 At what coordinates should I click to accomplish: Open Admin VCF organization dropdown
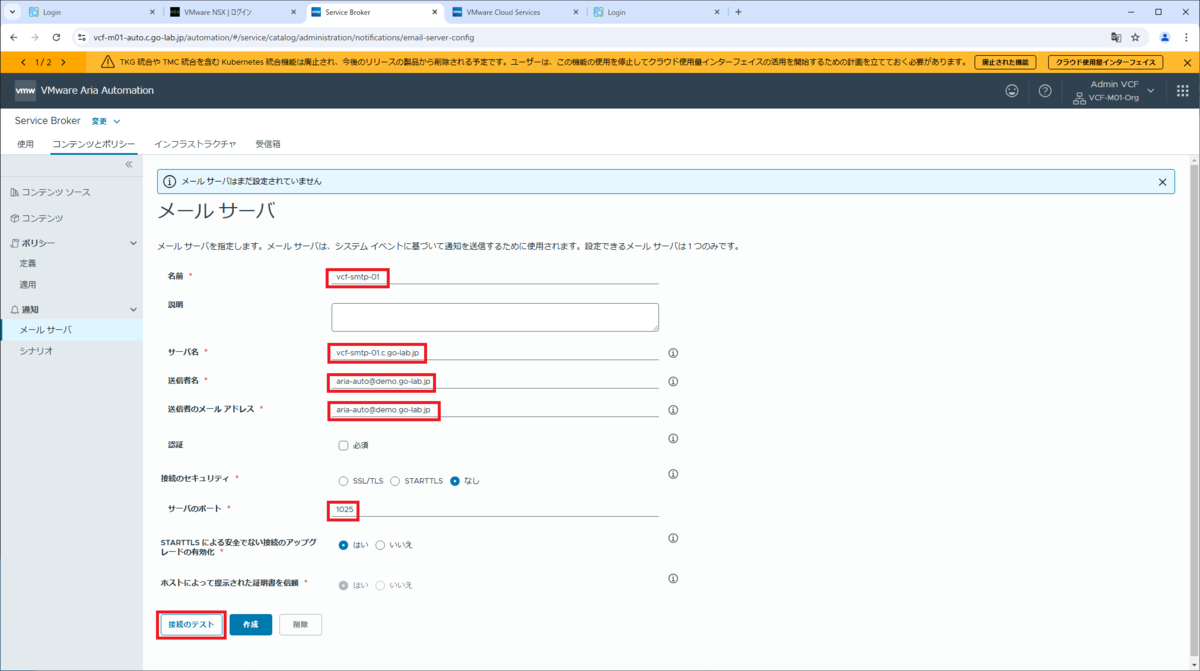coord(1114,91)
